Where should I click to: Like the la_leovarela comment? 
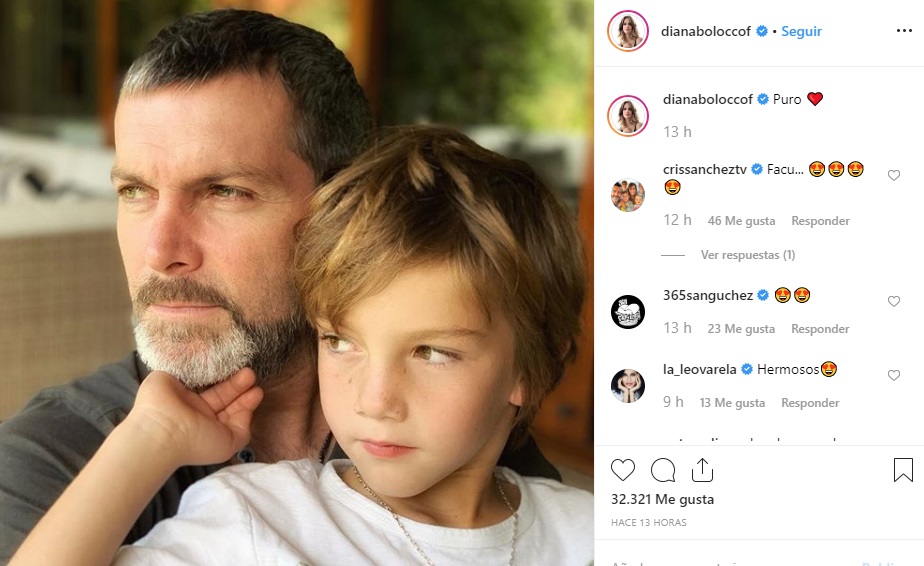pos(894,375)
